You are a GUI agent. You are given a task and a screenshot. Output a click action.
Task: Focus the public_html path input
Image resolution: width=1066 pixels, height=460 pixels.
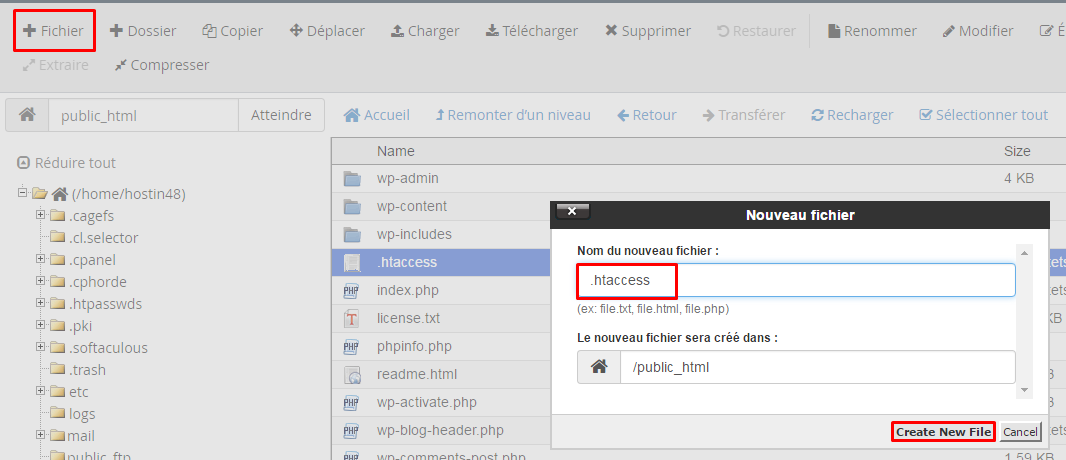pos(143,115)
